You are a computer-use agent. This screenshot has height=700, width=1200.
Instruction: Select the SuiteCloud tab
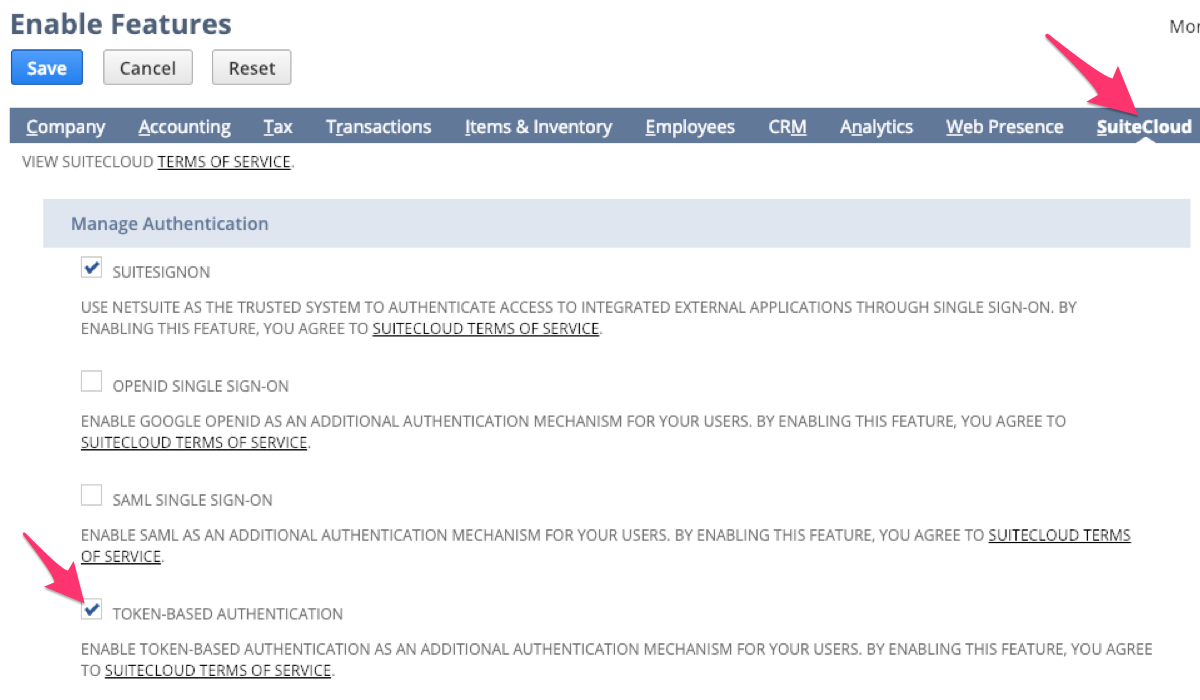coord(1144,127)
